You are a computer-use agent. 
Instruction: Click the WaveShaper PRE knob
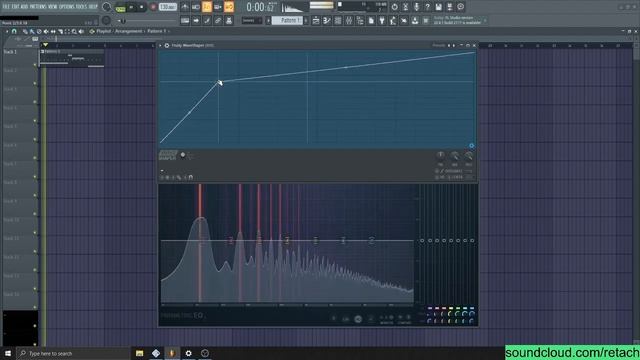point(440,155)
